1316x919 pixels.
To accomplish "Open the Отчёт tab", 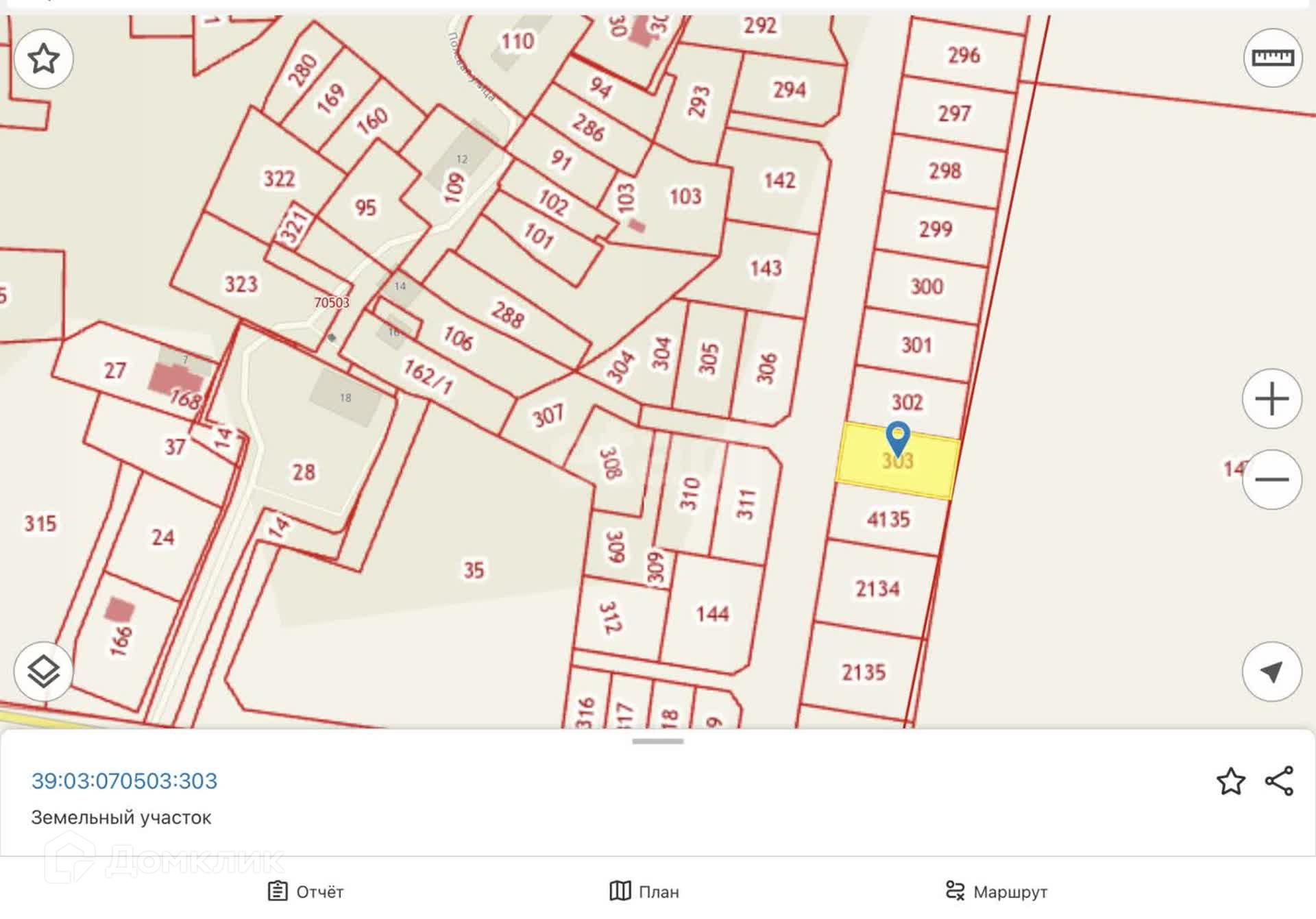I will [305, 892].
